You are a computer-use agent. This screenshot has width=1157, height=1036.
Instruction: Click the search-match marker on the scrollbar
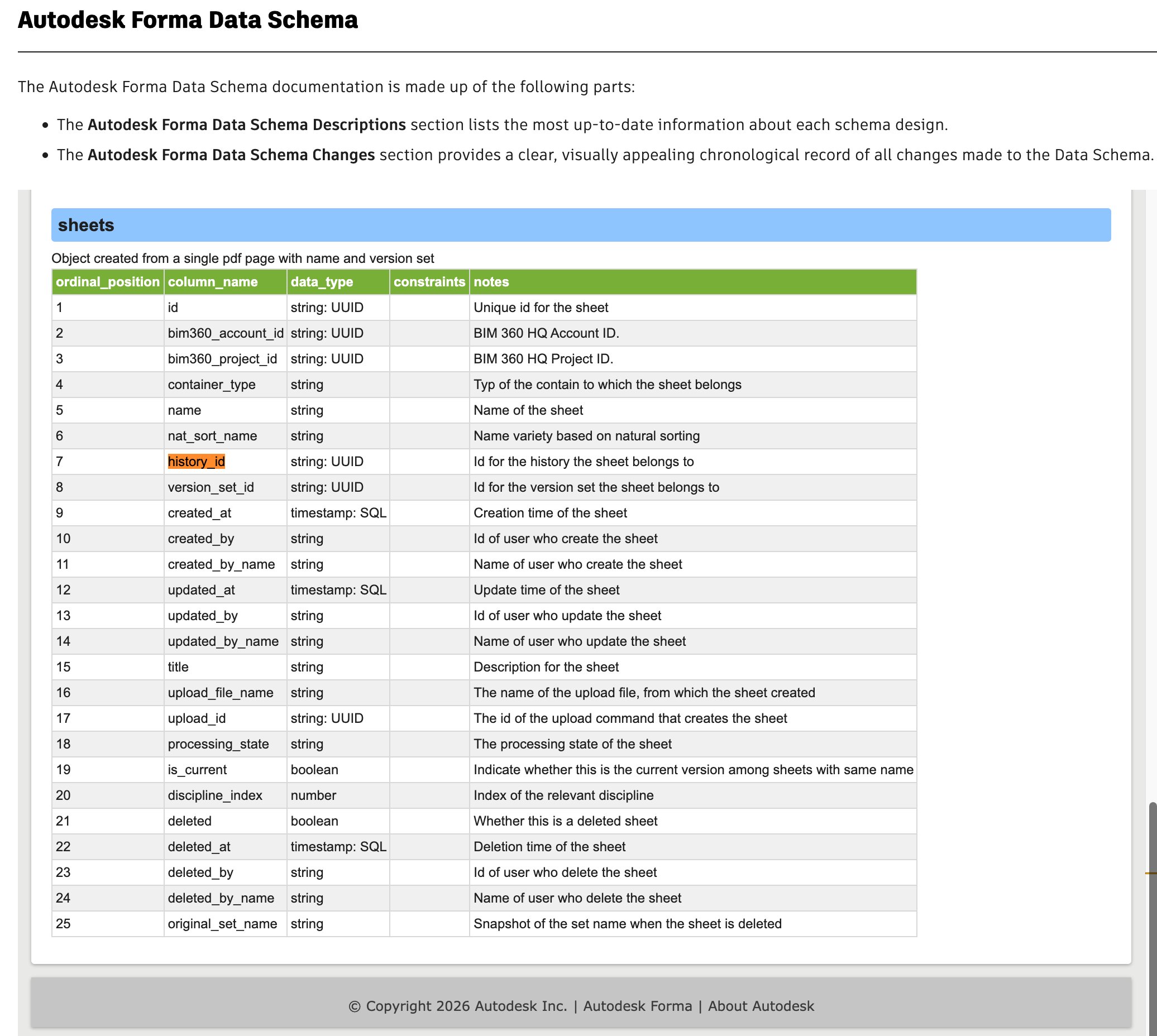click(1151, 872)
